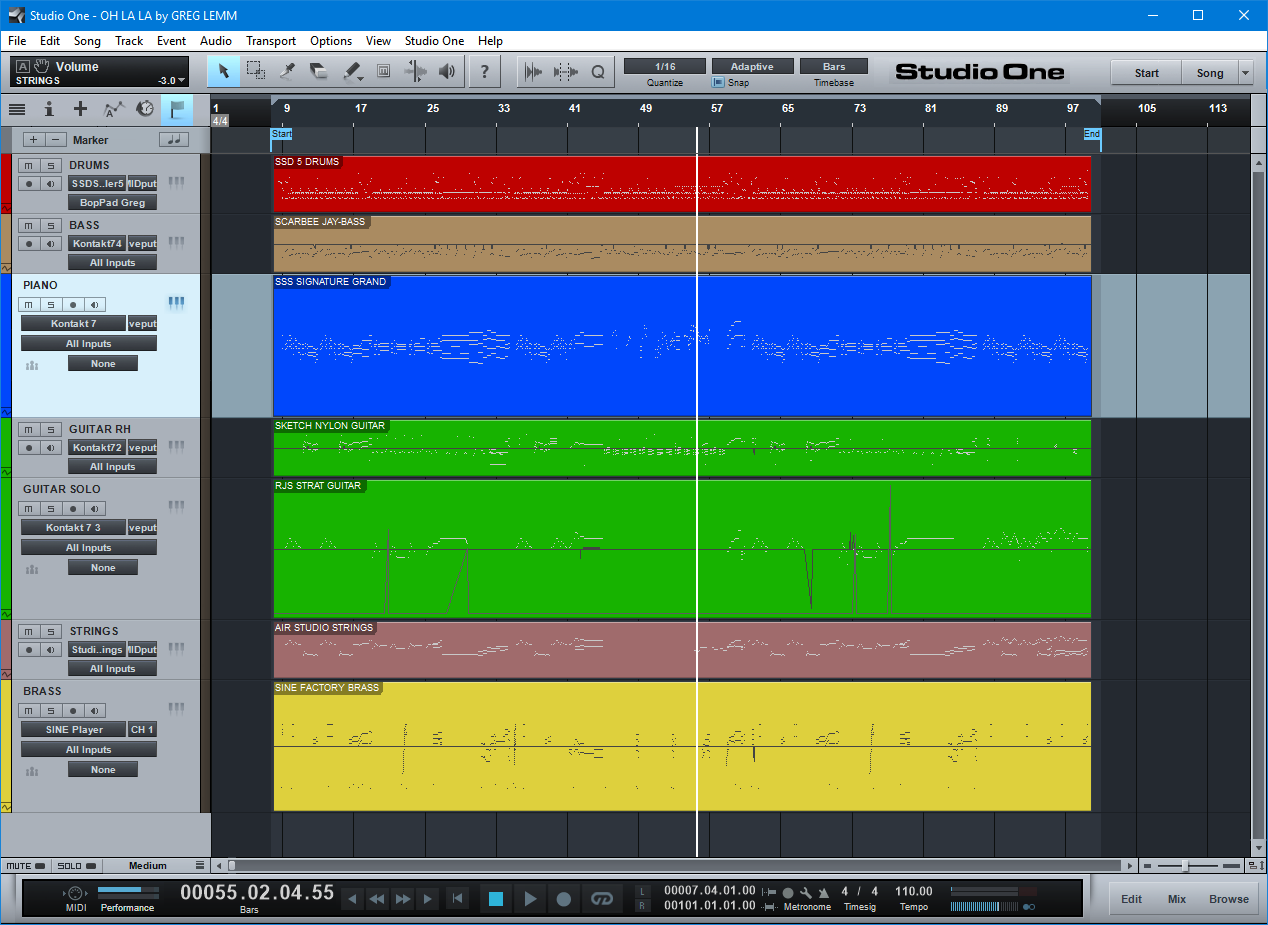Viewport: 1268px width, 925px height.
Task: Select the Mute tool
Action: (x=383, y=71)
